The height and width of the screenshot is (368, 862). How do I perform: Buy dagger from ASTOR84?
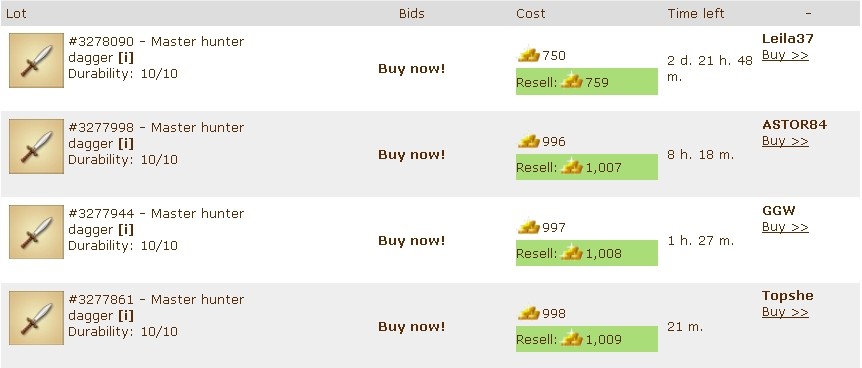[x=785, y=141]
